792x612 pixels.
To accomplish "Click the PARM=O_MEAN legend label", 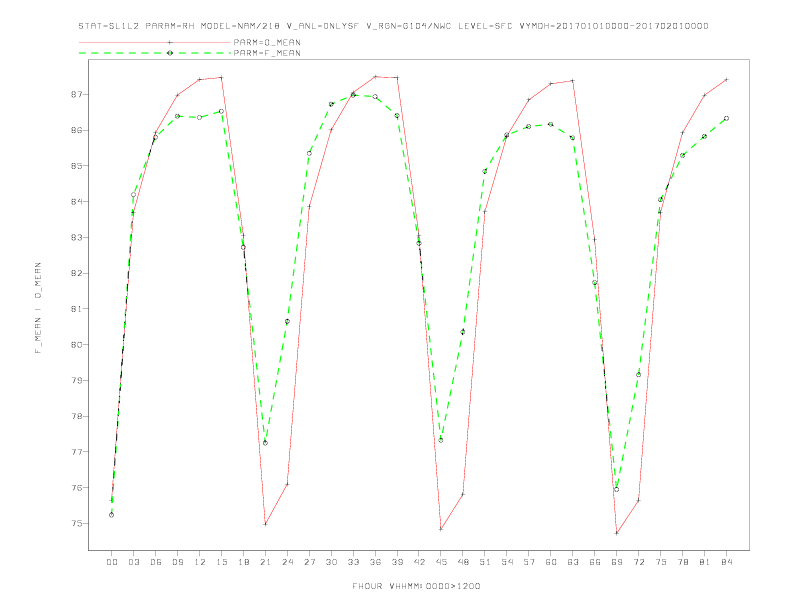I will click(x=267, y=42).
